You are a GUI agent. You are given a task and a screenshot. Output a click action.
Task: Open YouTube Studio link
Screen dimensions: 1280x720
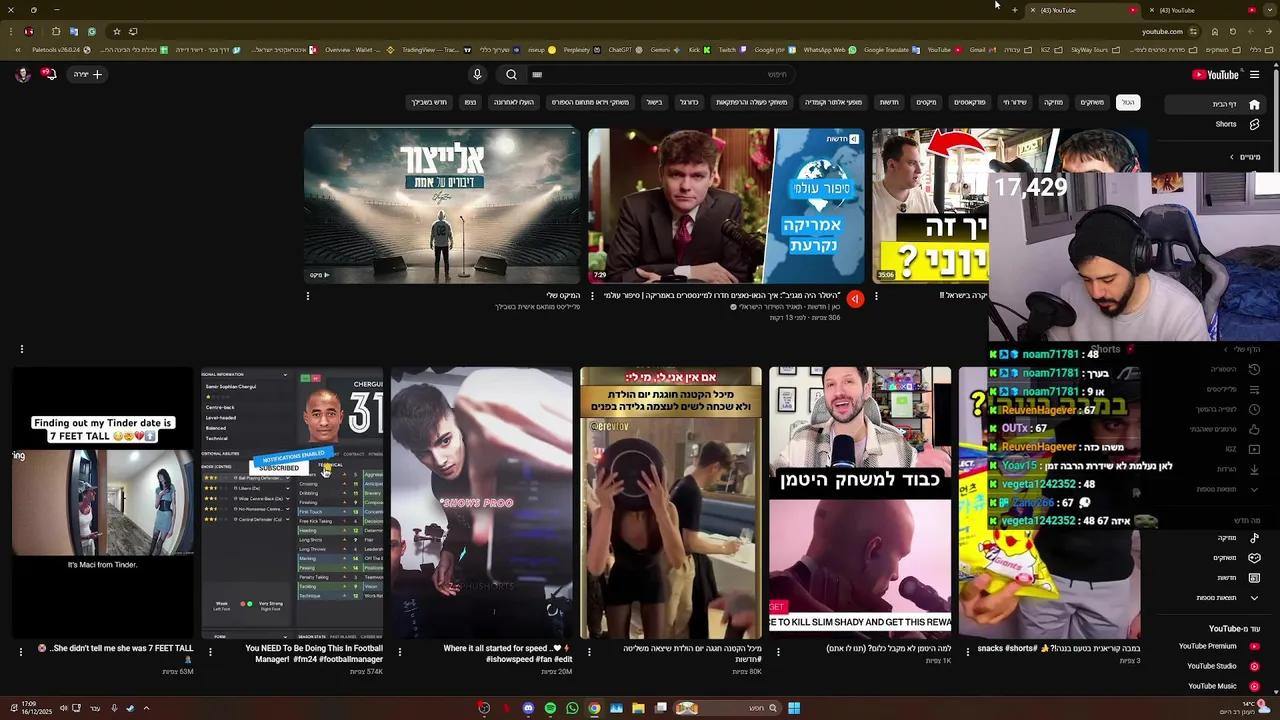point(1222,666)
